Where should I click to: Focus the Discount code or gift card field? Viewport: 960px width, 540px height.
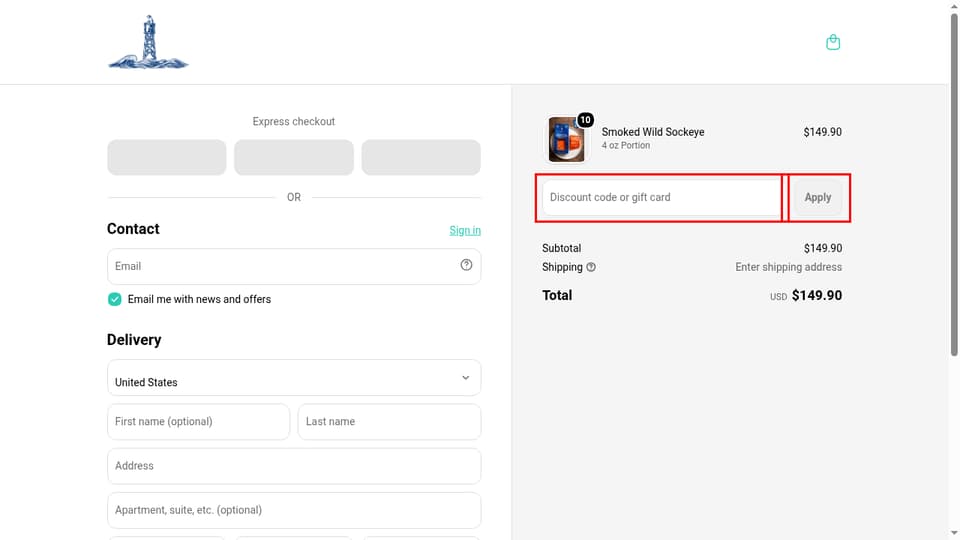pos(664,197)
